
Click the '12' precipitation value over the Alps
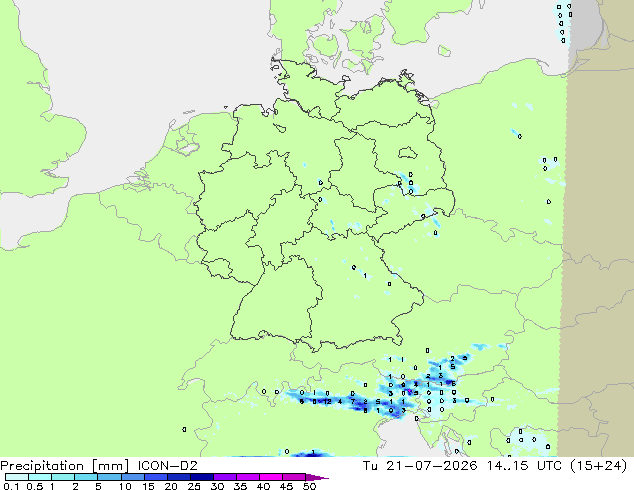click(328, 401)
